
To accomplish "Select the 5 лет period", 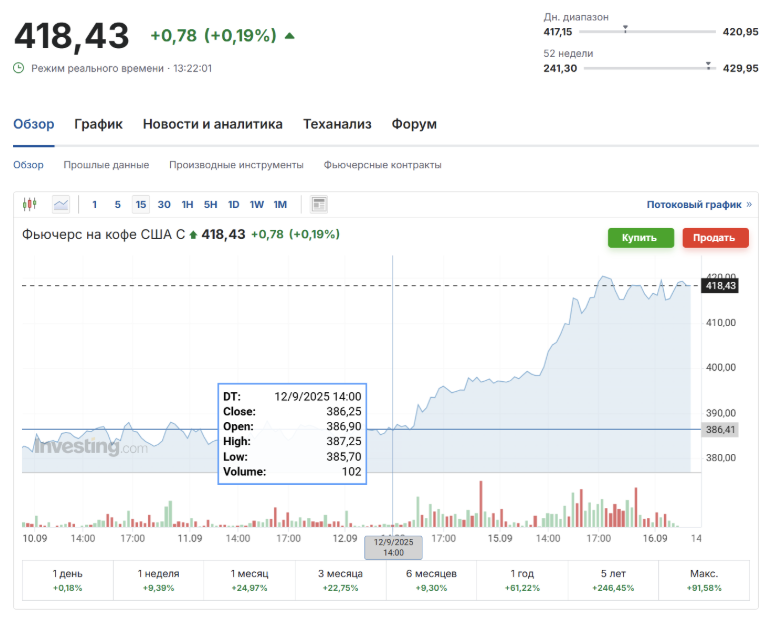I will [613, 580].
